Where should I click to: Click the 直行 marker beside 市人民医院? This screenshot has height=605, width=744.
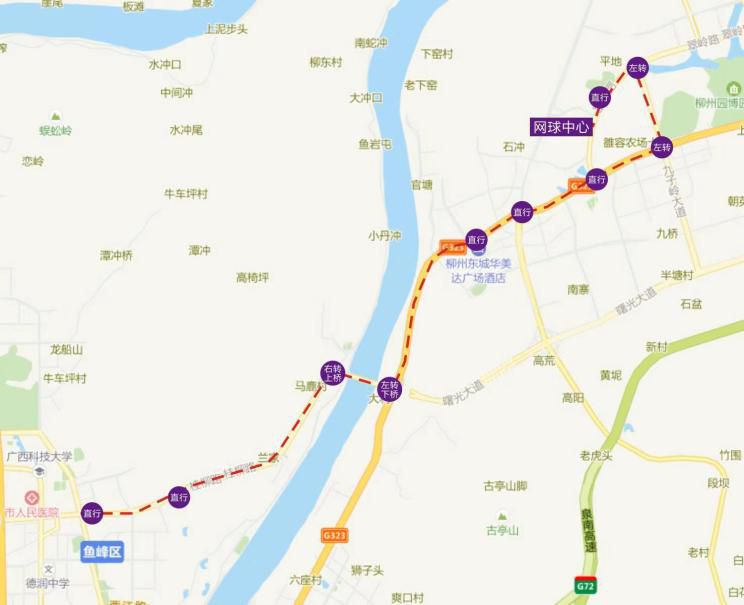92,513
